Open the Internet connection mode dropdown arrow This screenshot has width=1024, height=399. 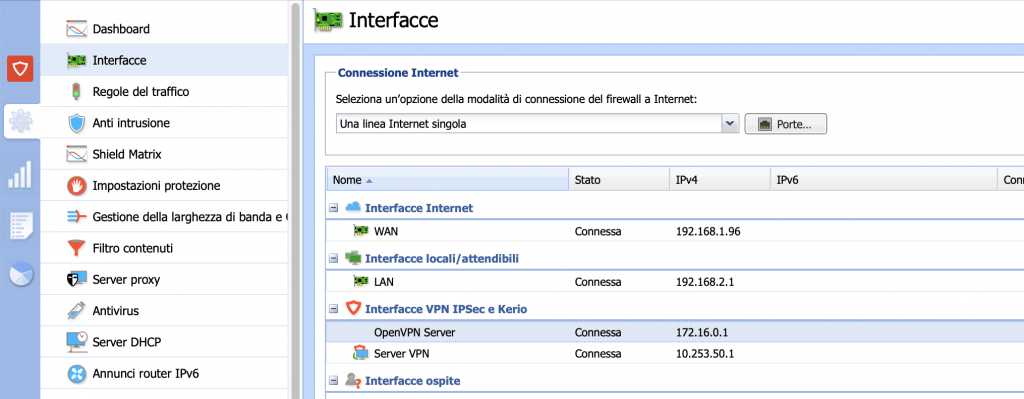(729, 123)
